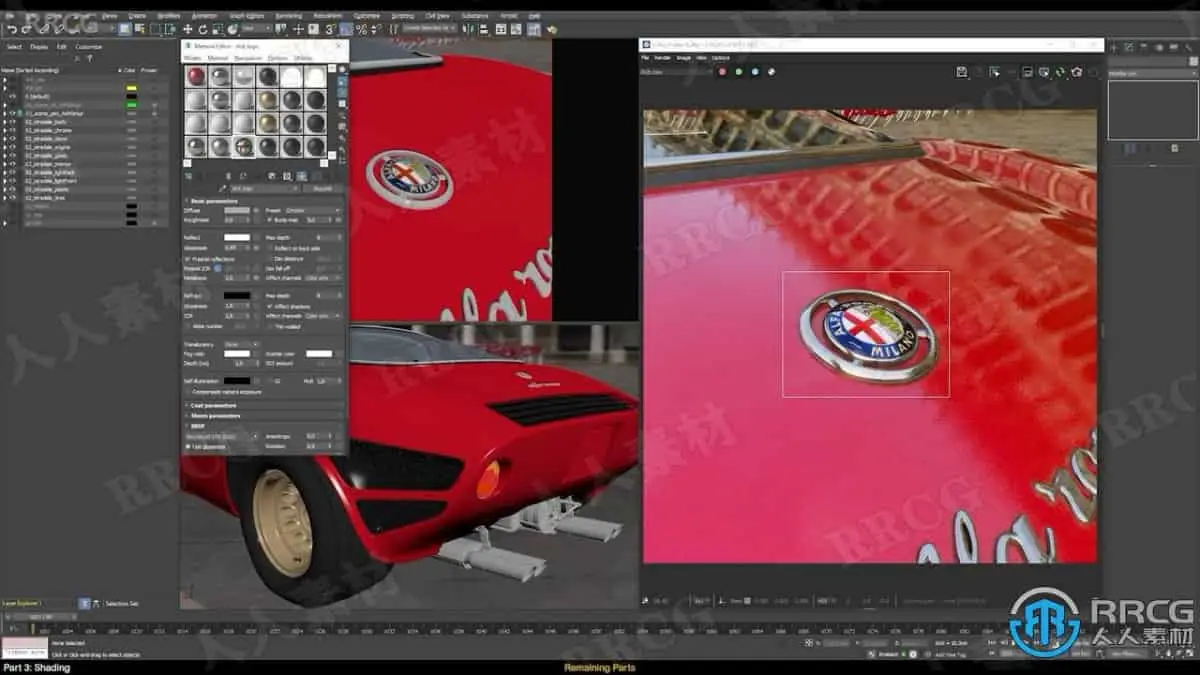Screen dimensions: 1200x675
Task: Toggle Compensate camera exposure checkbox
Action: tap(188, 391)
